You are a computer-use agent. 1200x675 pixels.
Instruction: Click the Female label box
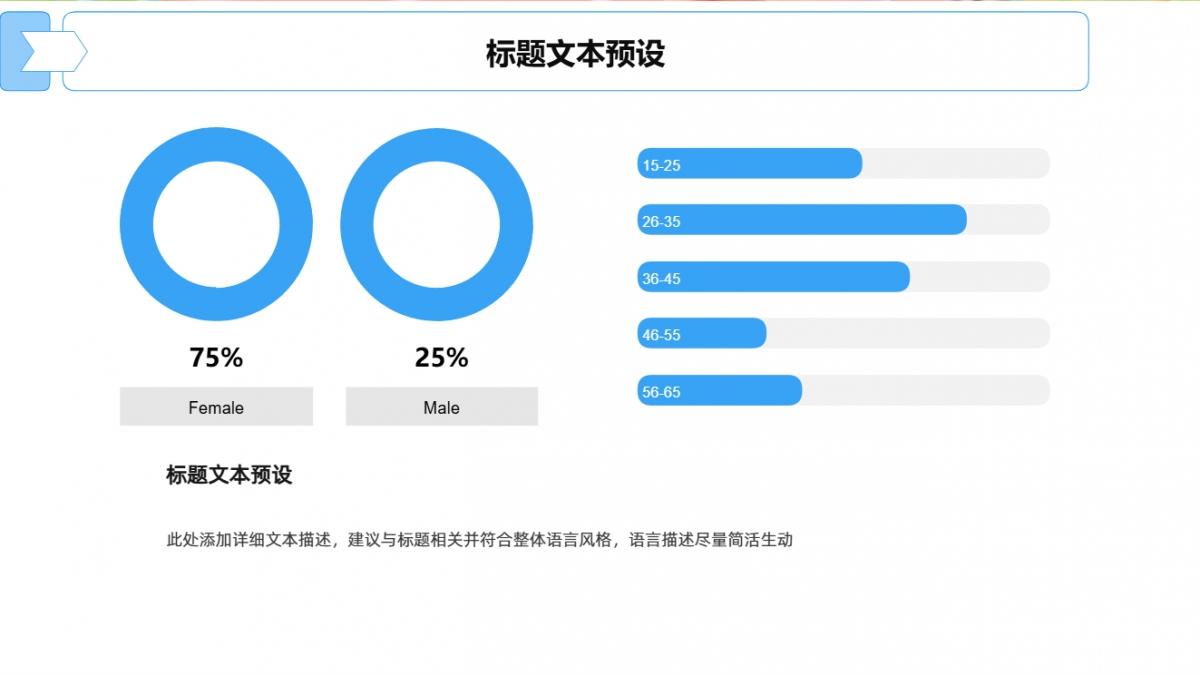pos(216,407)
